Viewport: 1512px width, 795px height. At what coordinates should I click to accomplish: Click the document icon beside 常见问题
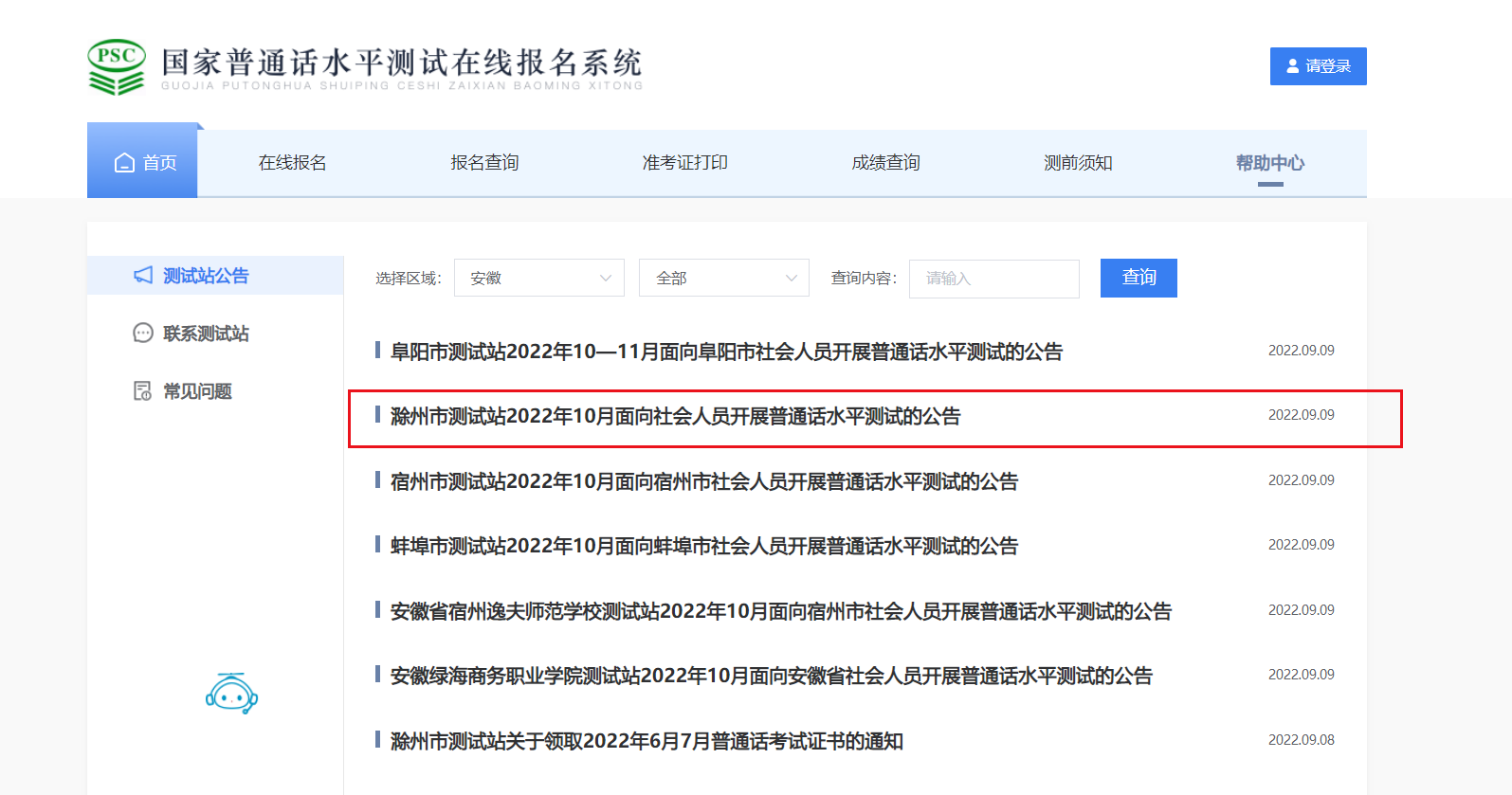(x=143, y=390)
